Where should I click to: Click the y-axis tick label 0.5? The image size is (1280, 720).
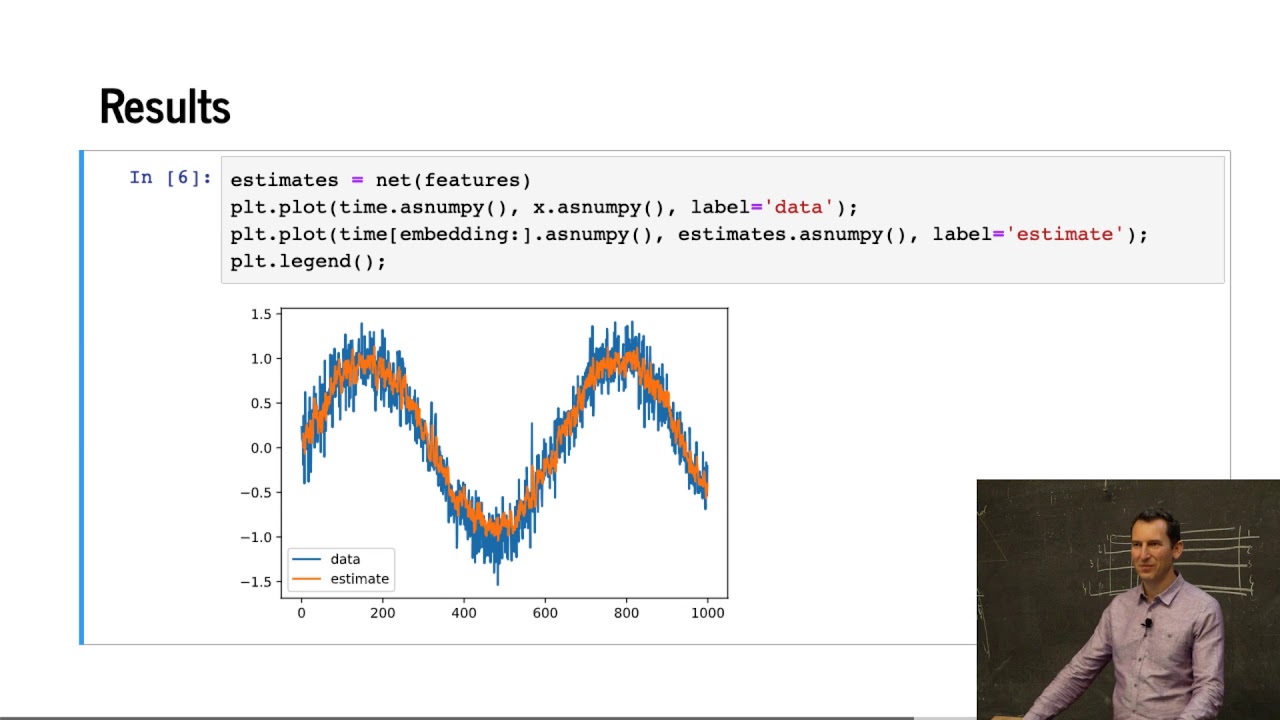coord(261,403)
